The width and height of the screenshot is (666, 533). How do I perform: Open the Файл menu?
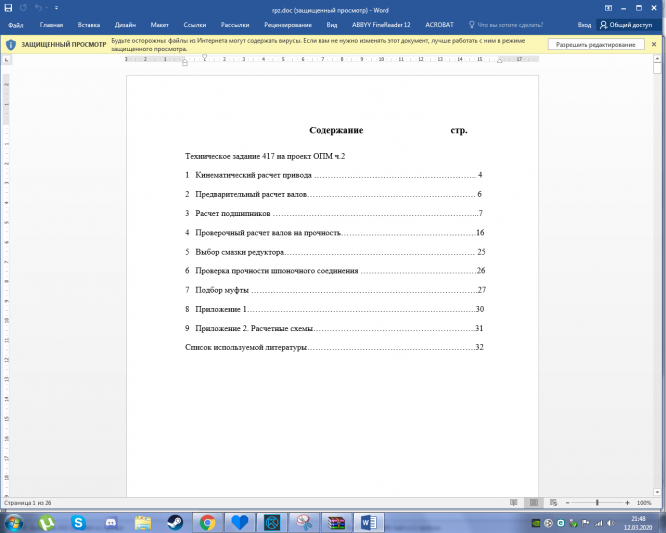[16, 25]
